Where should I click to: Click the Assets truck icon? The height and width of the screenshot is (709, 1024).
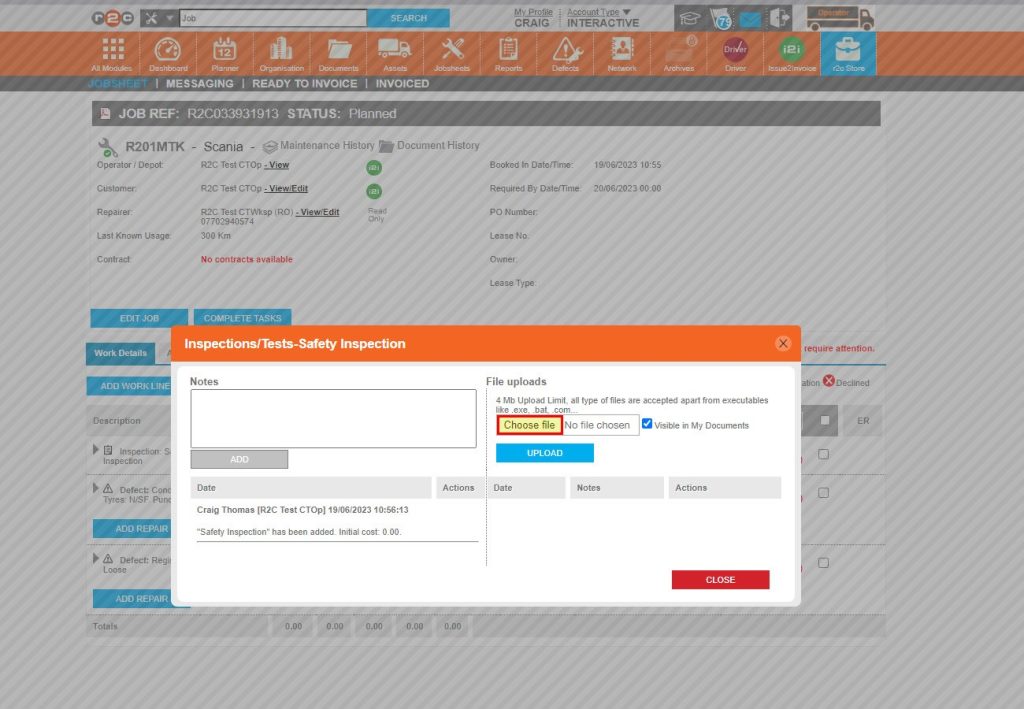pyautogui.click(x=395, y=52)
